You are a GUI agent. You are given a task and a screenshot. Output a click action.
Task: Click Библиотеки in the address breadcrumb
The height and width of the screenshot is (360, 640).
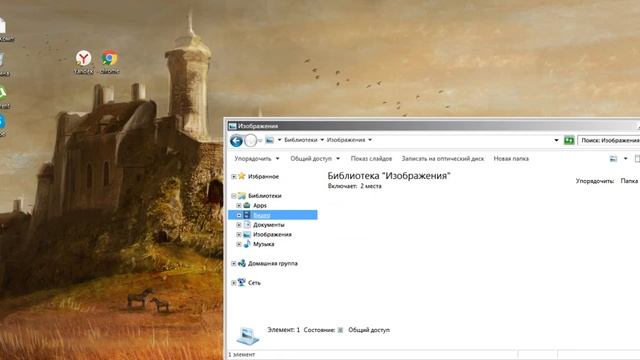[301, 140]
